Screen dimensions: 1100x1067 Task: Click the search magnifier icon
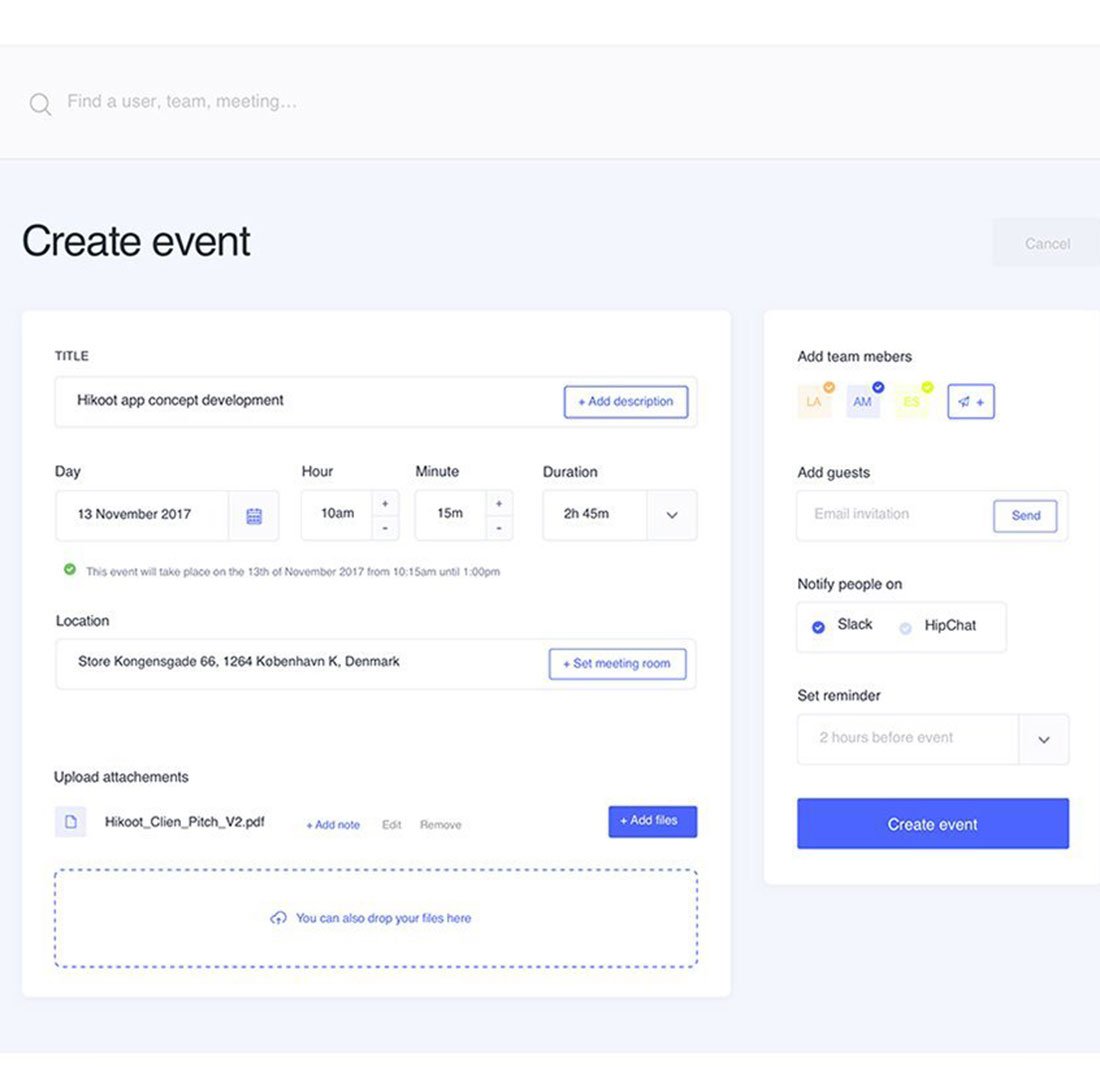[x=40, y=104]
